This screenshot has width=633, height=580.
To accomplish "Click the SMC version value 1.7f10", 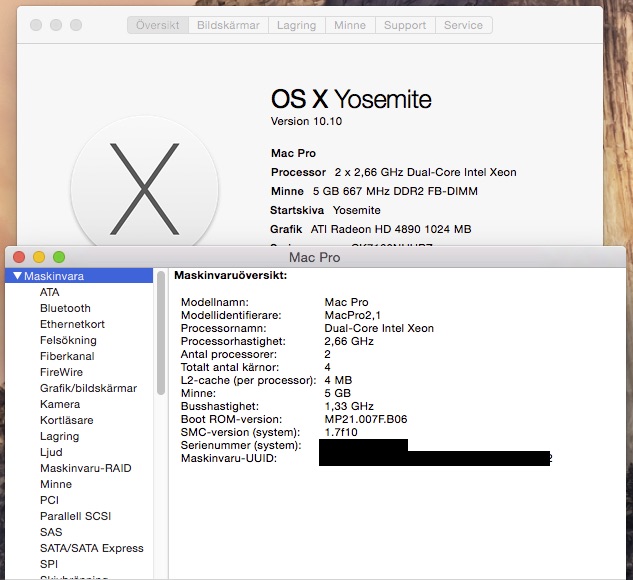I will tap(341, 432).
